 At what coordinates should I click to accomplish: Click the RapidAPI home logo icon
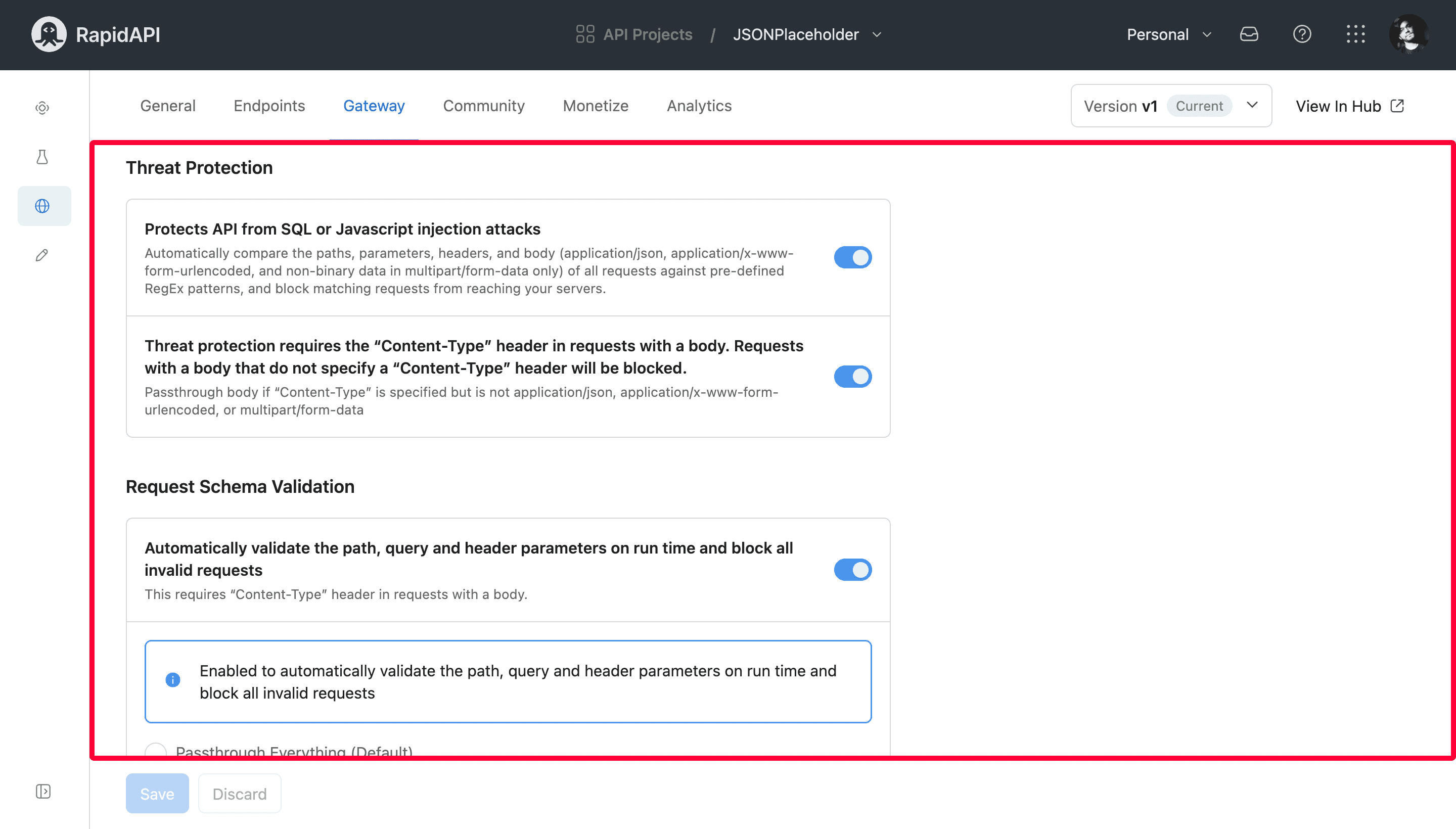49,35
